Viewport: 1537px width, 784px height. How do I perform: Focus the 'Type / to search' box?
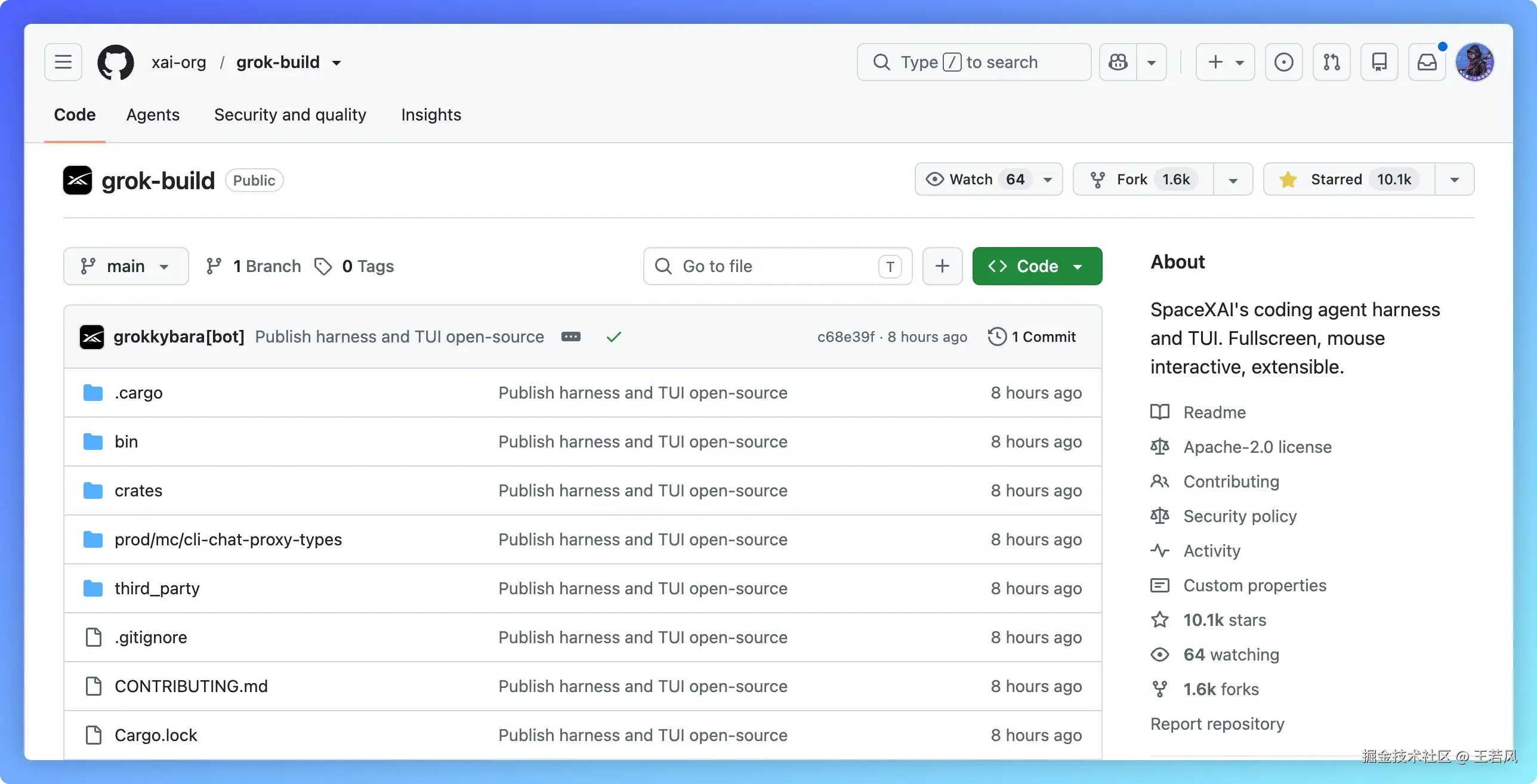tap(974, 62)
